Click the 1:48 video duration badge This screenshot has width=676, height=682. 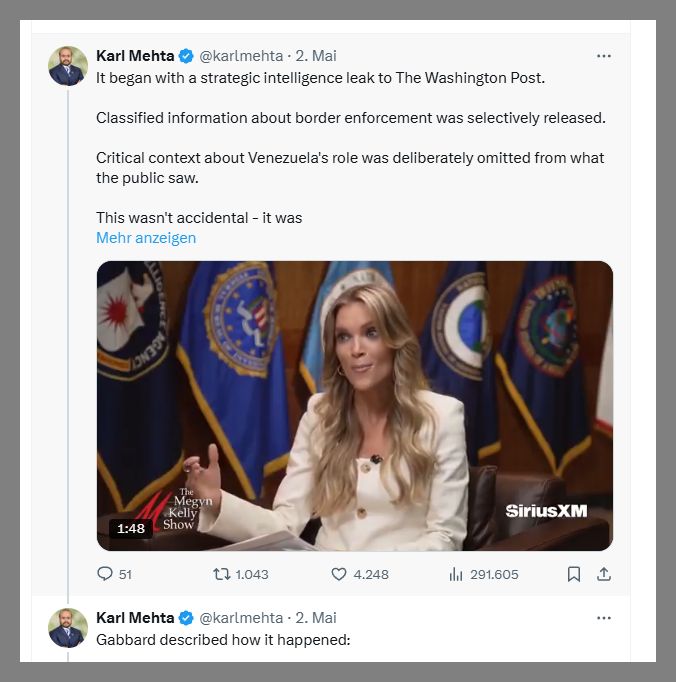tap(131, 529)
